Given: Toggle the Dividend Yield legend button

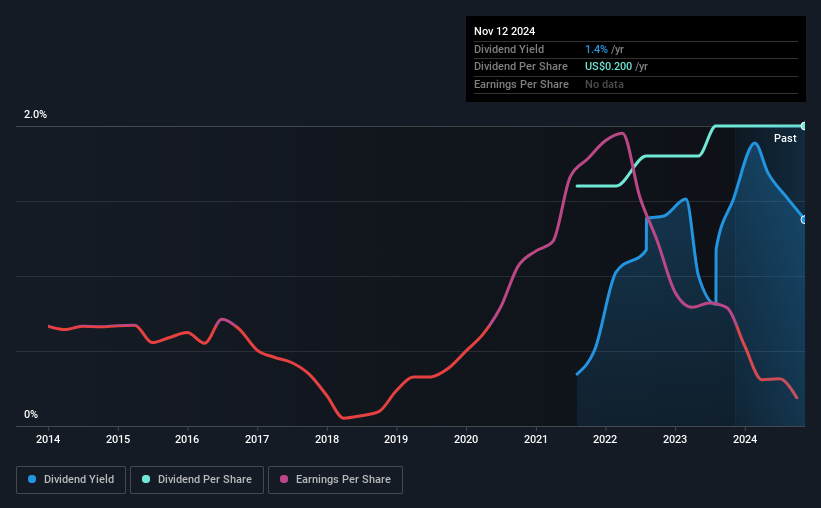Looking at the screenshot, I should tap(71, 480).
